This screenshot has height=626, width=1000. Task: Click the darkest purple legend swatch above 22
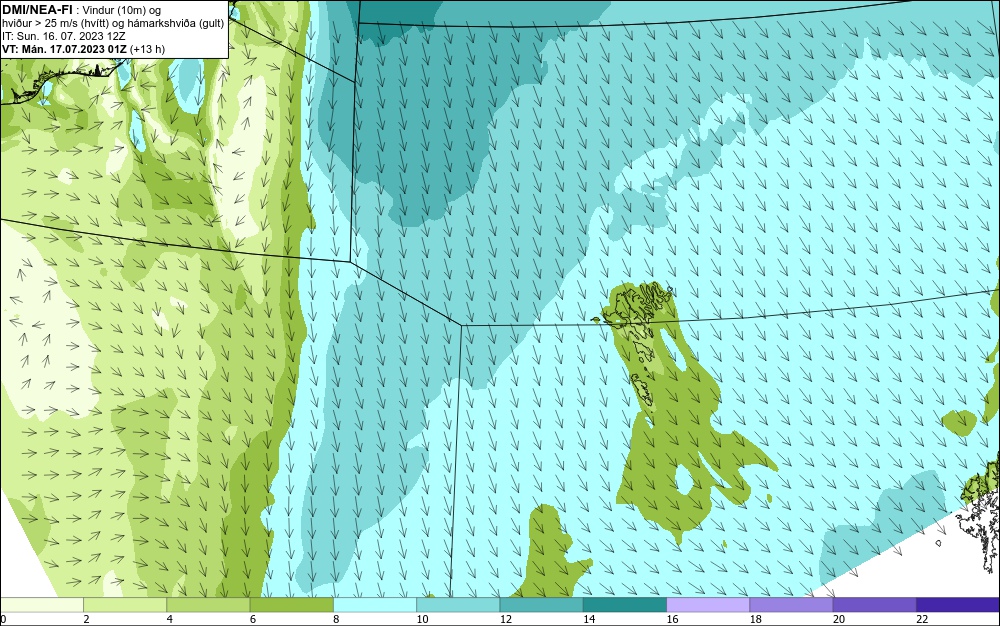click(x=958, y=605)
